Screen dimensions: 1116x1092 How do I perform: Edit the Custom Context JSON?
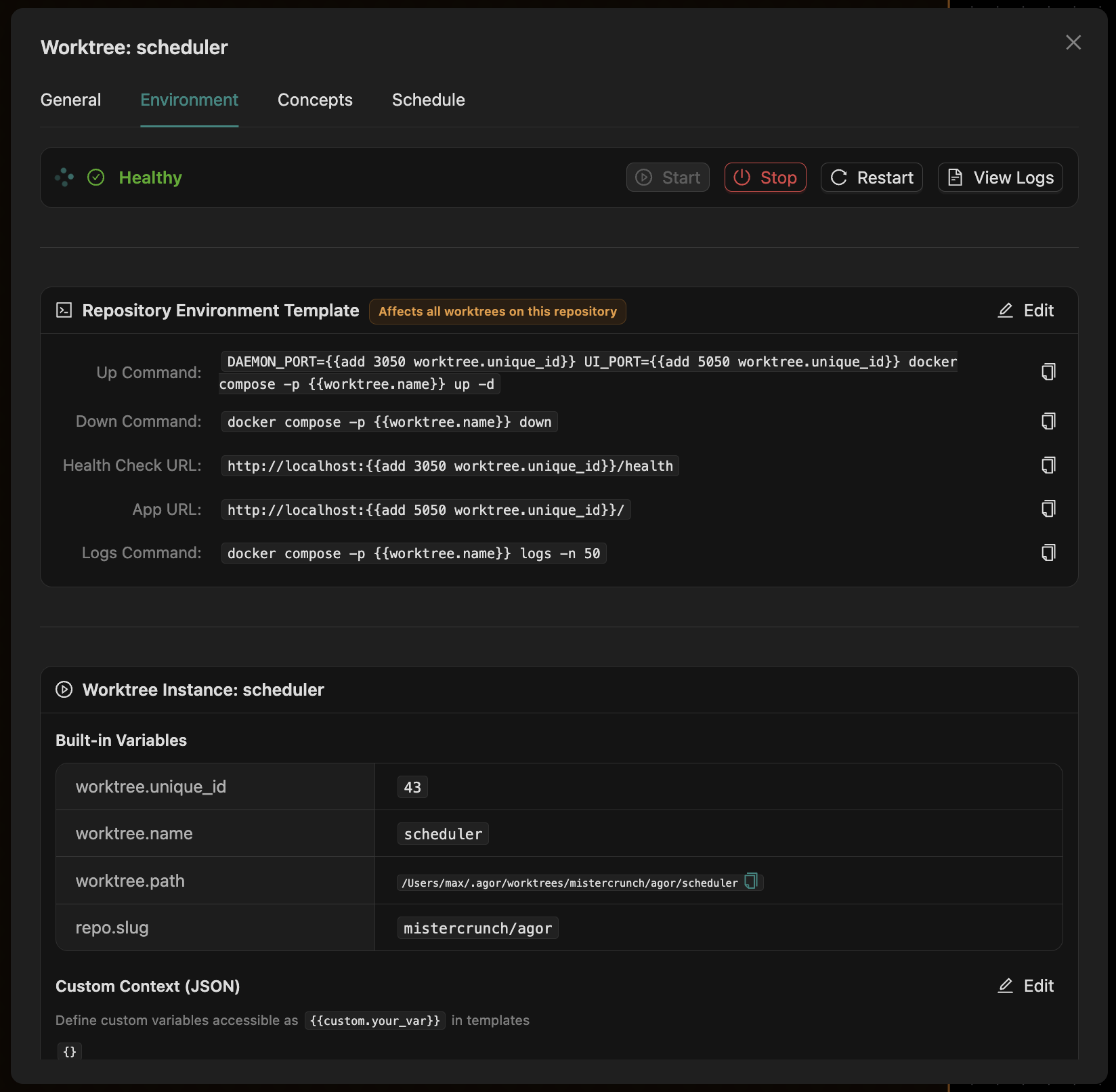1025,986
